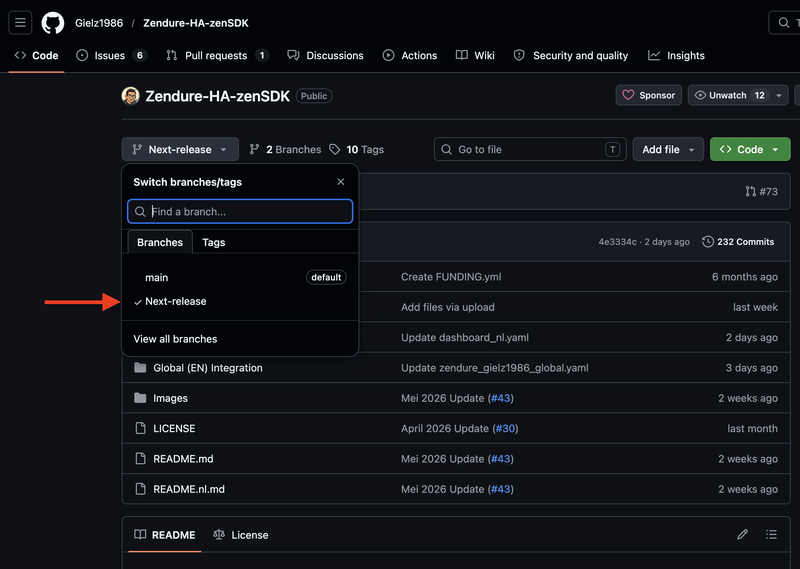
Task: Select the README tab below files
Action: [165, 535]
